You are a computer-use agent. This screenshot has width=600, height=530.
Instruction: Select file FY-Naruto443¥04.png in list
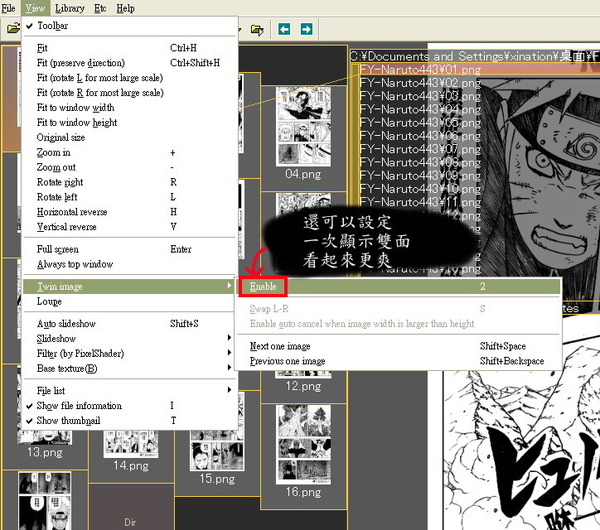pyautogui.click(x=420, y=110)
